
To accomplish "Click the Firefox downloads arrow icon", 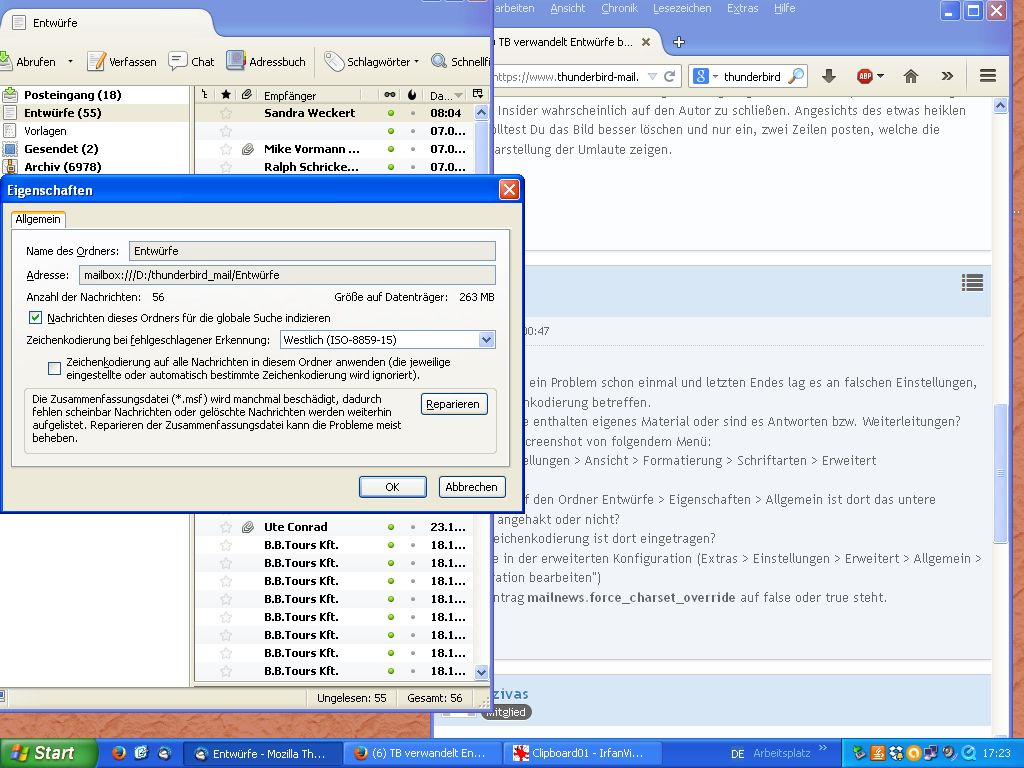I will pyautogui.click(x=828, y=76).
